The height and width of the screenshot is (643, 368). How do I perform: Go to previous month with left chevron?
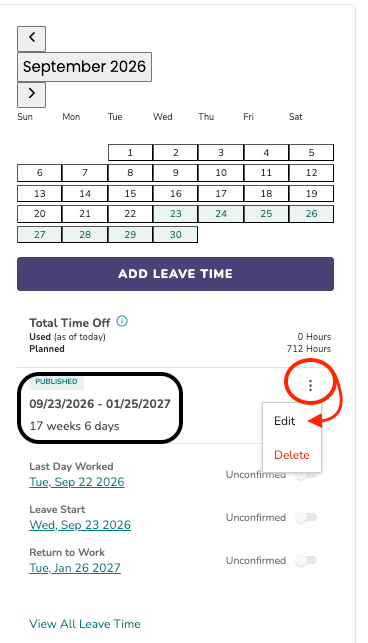32,39
